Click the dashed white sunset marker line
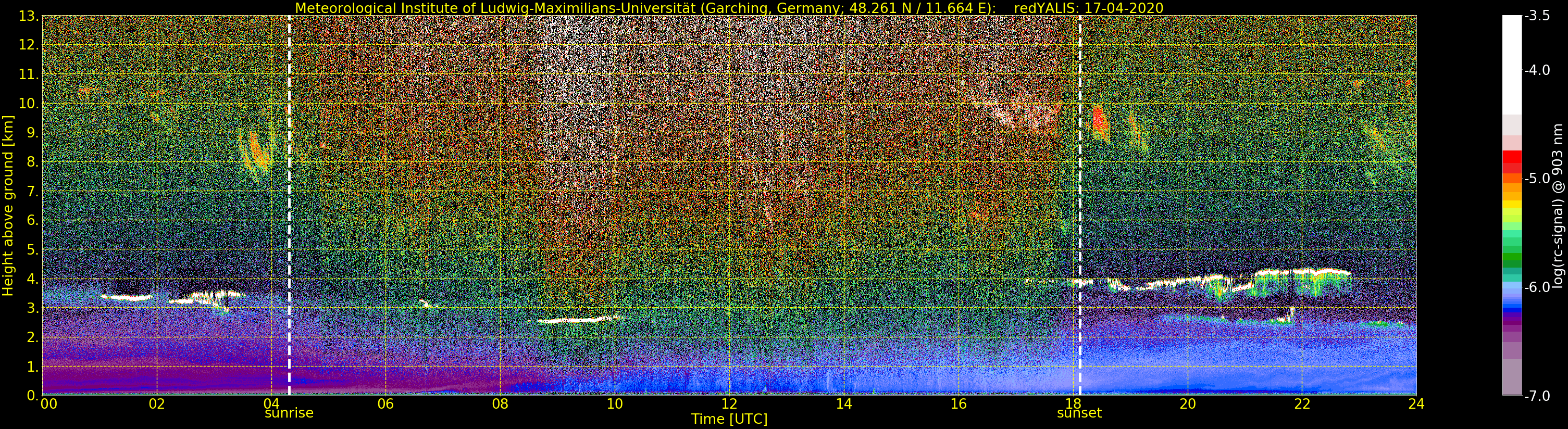Screen dimensions: 1568x429 click(x=1080, y=205)
